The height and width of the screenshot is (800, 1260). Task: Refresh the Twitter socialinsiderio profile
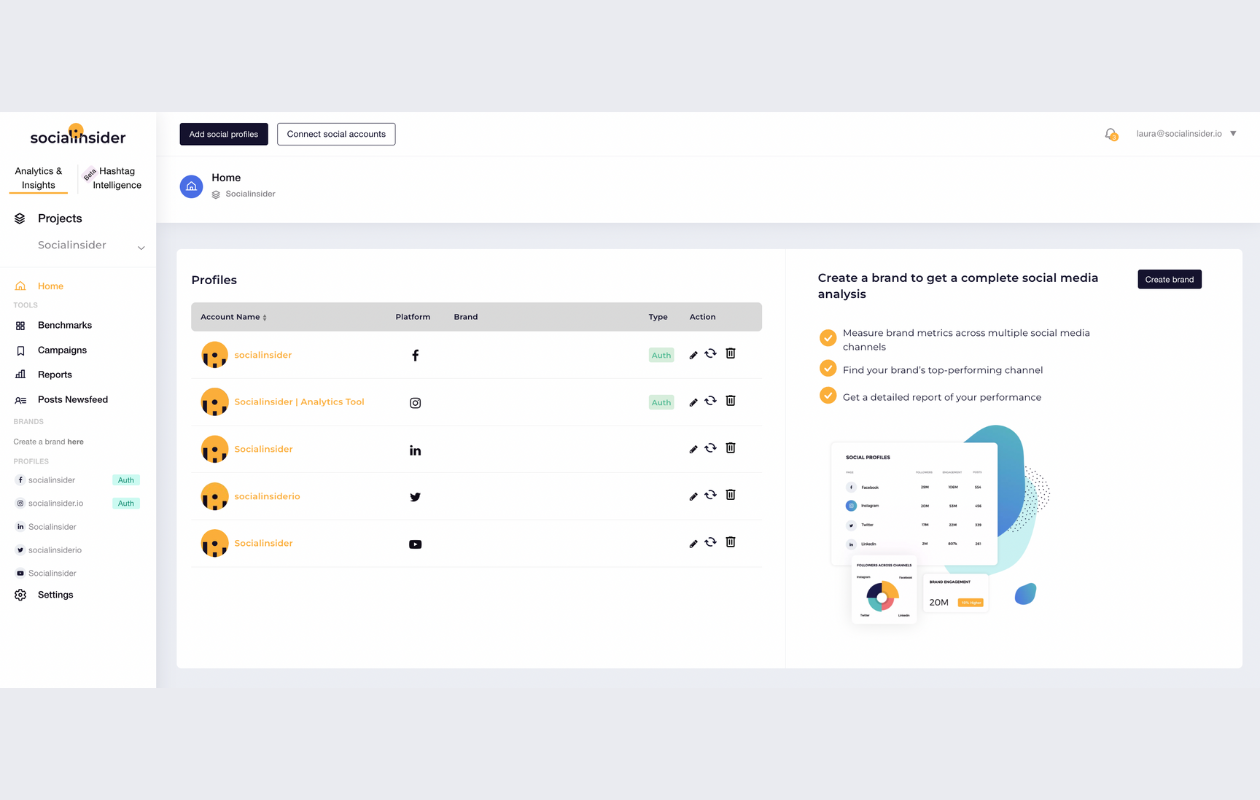[710, 495]
